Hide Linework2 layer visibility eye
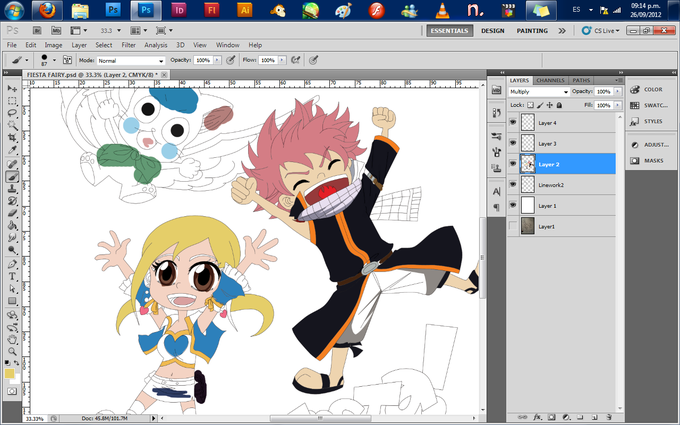 click(x=513, y=184)
